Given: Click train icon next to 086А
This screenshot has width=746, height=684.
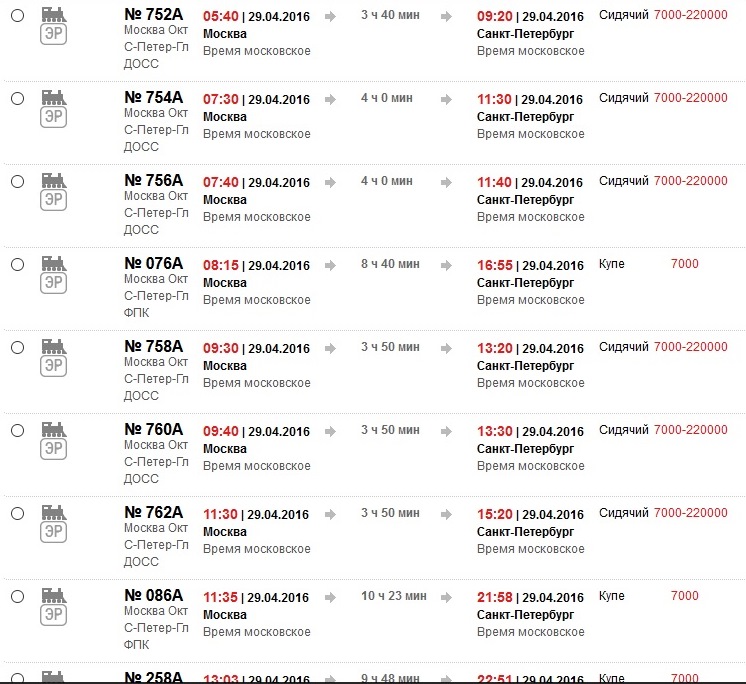Looking at the screenshot, I should [53, 595].
